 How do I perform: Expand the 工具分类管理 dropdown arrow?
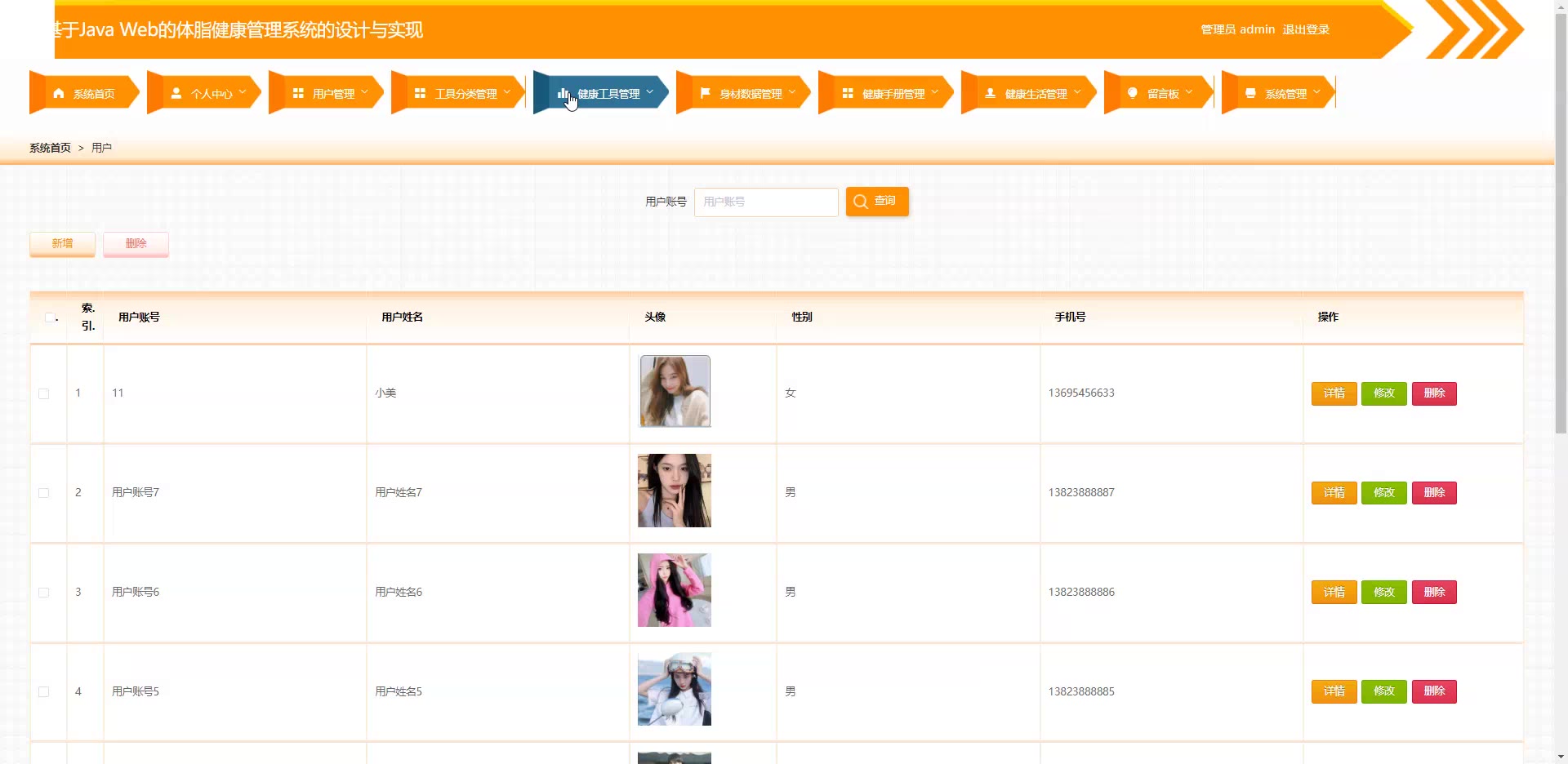point(507,92)
